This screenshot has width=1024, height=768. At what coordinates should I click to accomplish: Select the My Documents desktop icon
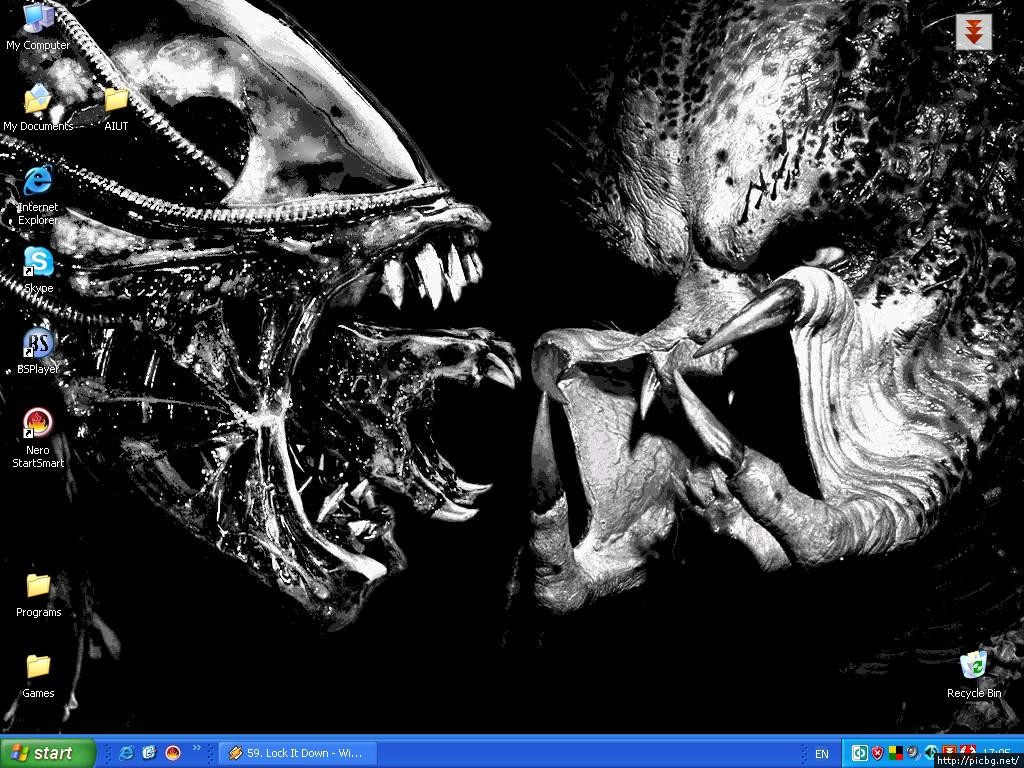[x=38, y=108]
